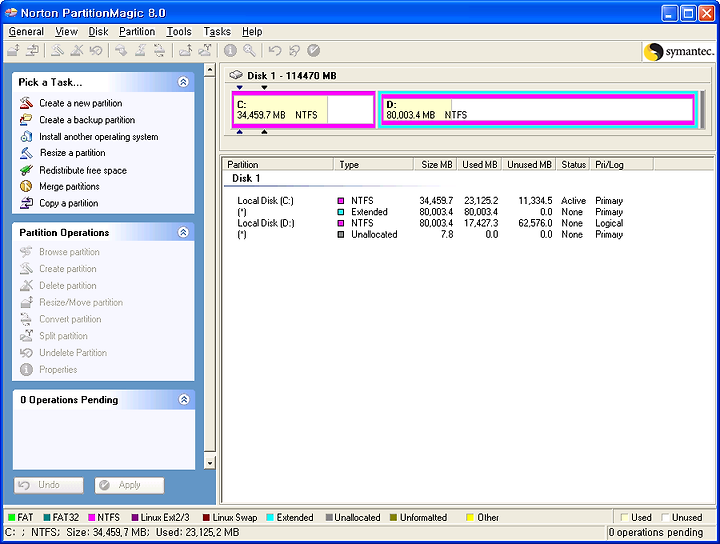The image size is (720, 544).
Task: Click the Undo button below the pending list
Action: click(x=49, y=485)
